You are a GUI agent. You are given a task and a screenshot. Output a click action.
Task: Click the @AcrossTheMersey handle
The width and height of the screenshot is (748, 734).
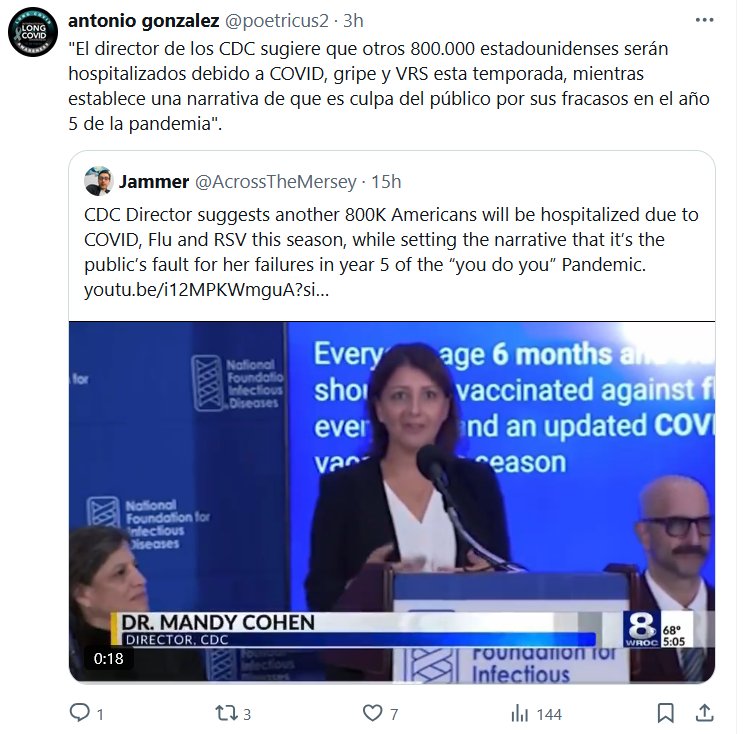[276, 182]
